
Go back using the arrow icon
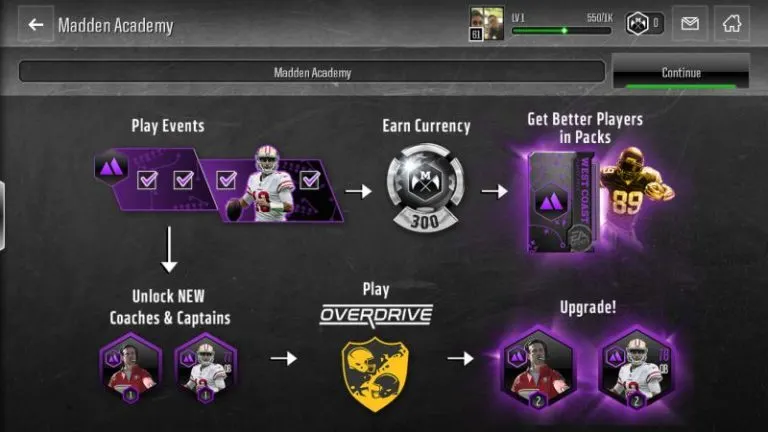(x=36, y=24)
